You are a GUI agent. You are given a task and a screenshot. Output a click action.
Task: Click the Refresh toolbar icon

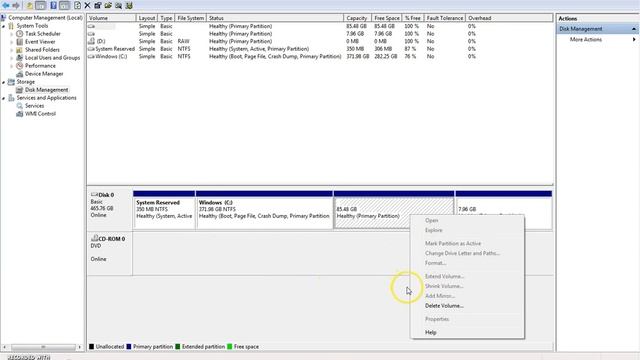click(78, 5)
